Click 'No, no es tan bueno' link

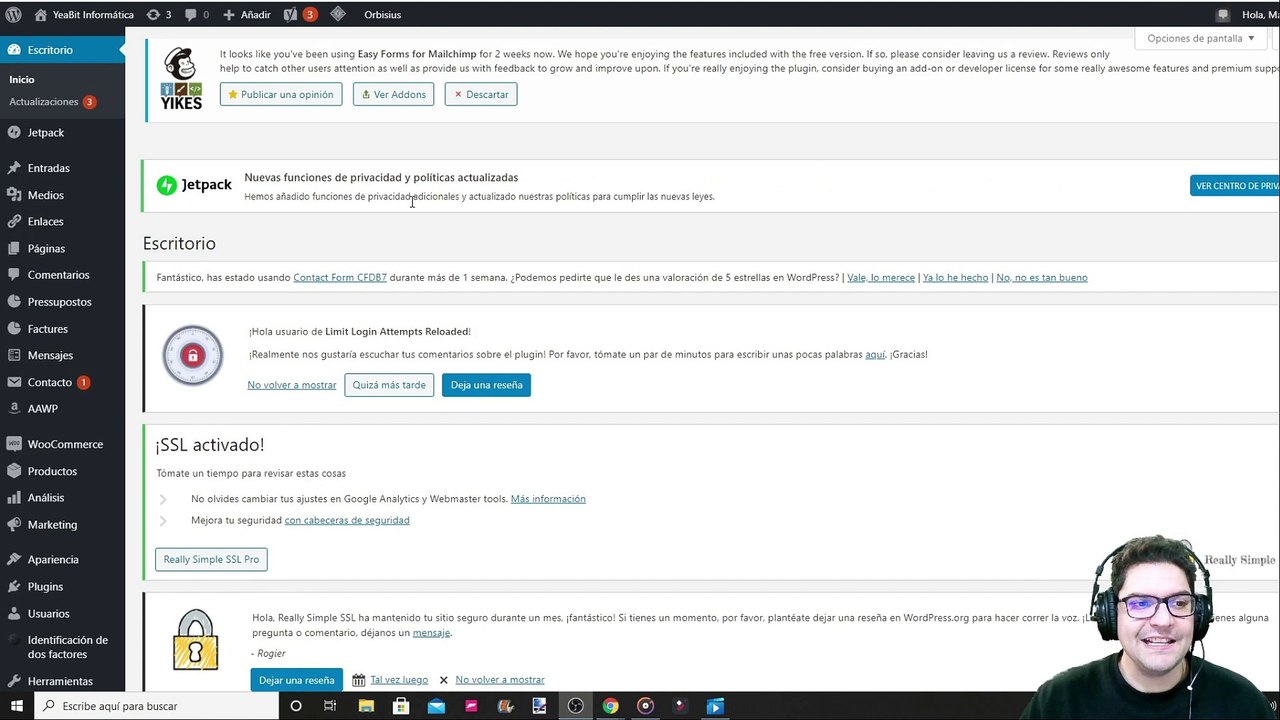click(x=1042, y=277)
